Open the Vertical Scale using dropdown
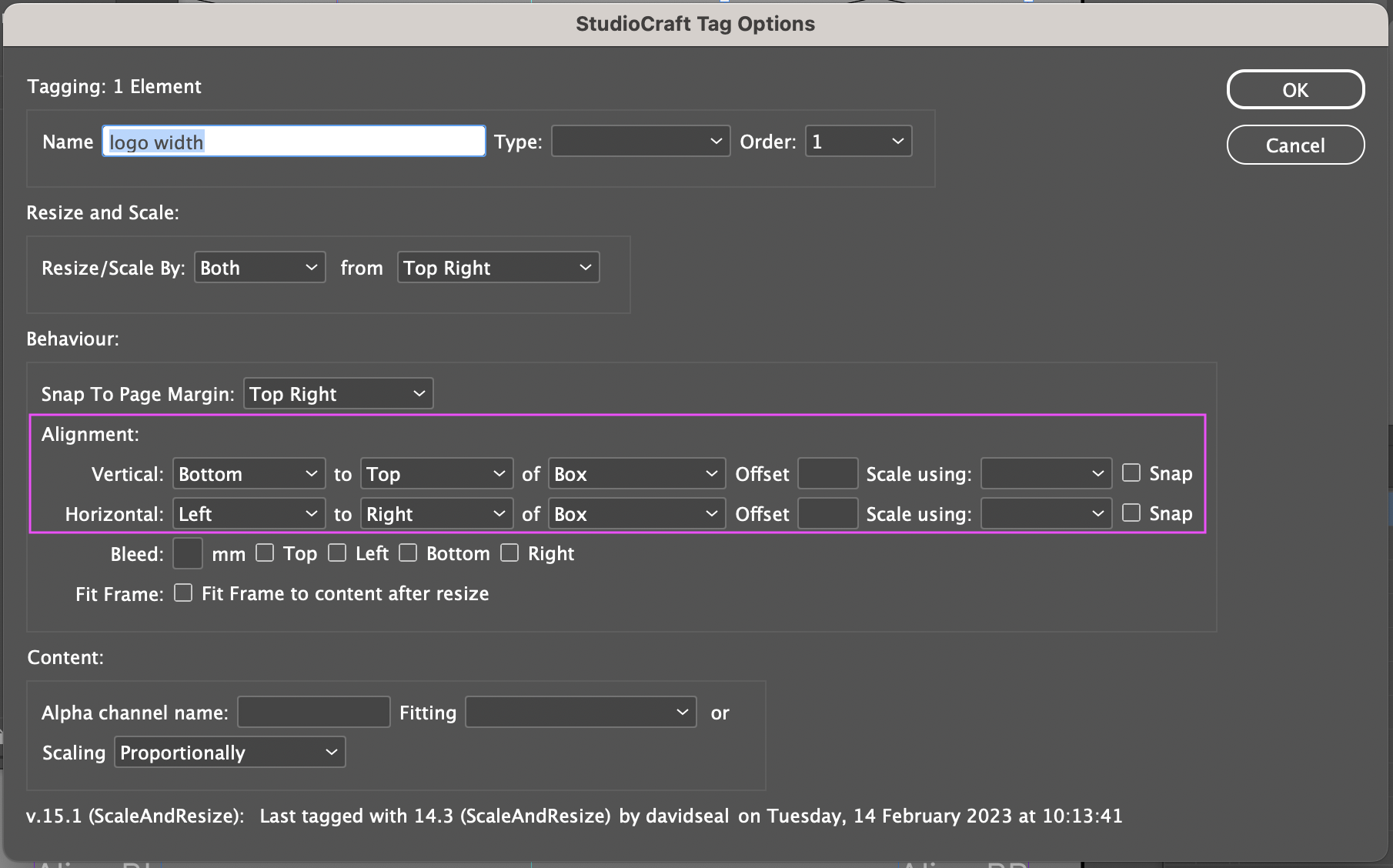The image size is (1393, 868). click(1046, 474)
